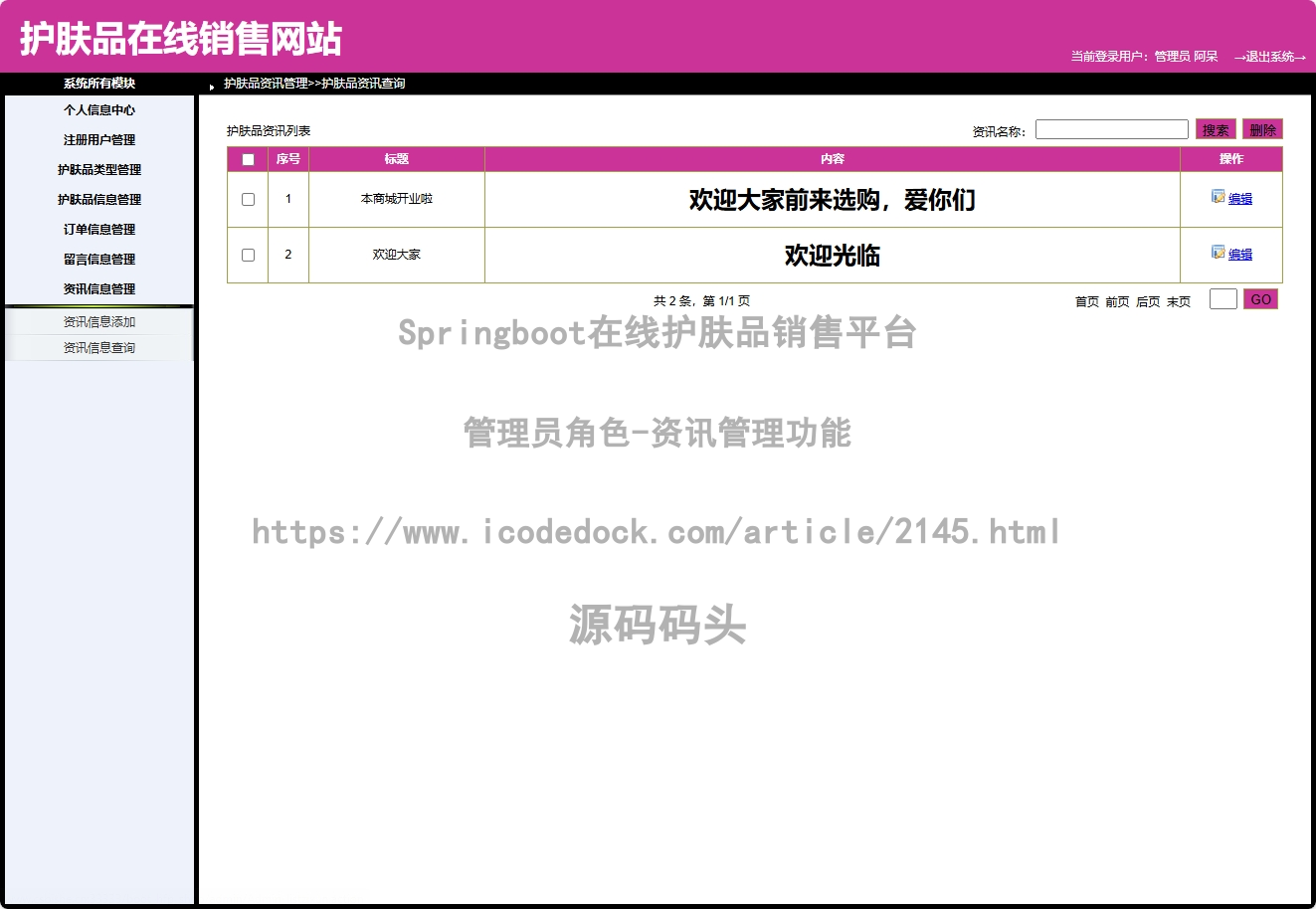Focus the page number input box
Screen dimensions: 1316x909
(1223, 298)
